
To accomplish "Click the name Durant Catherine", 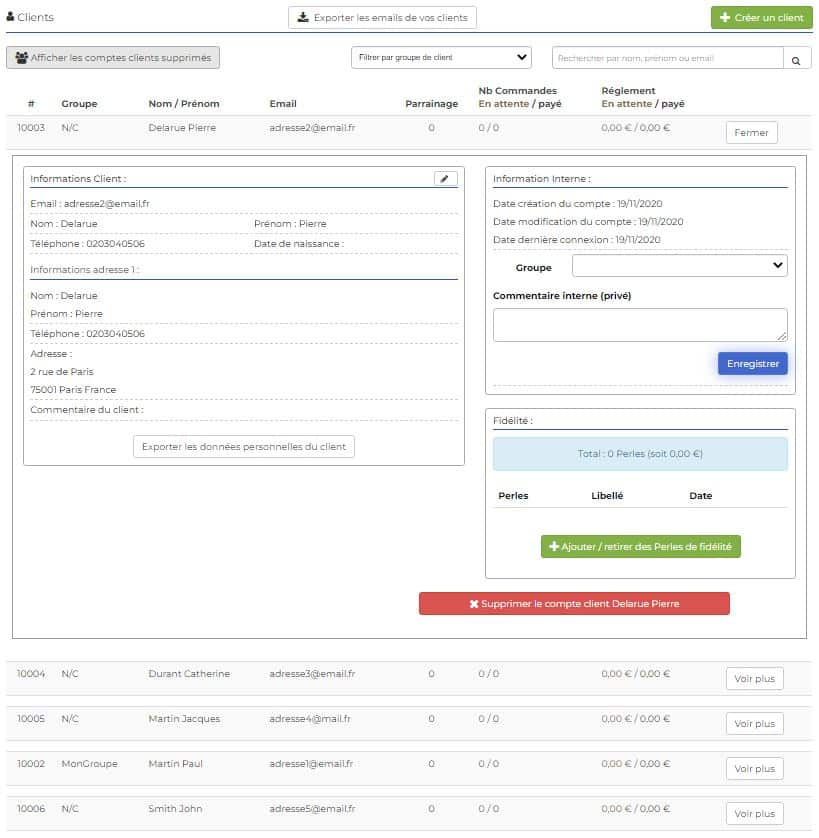I will [x=189, y=674].
